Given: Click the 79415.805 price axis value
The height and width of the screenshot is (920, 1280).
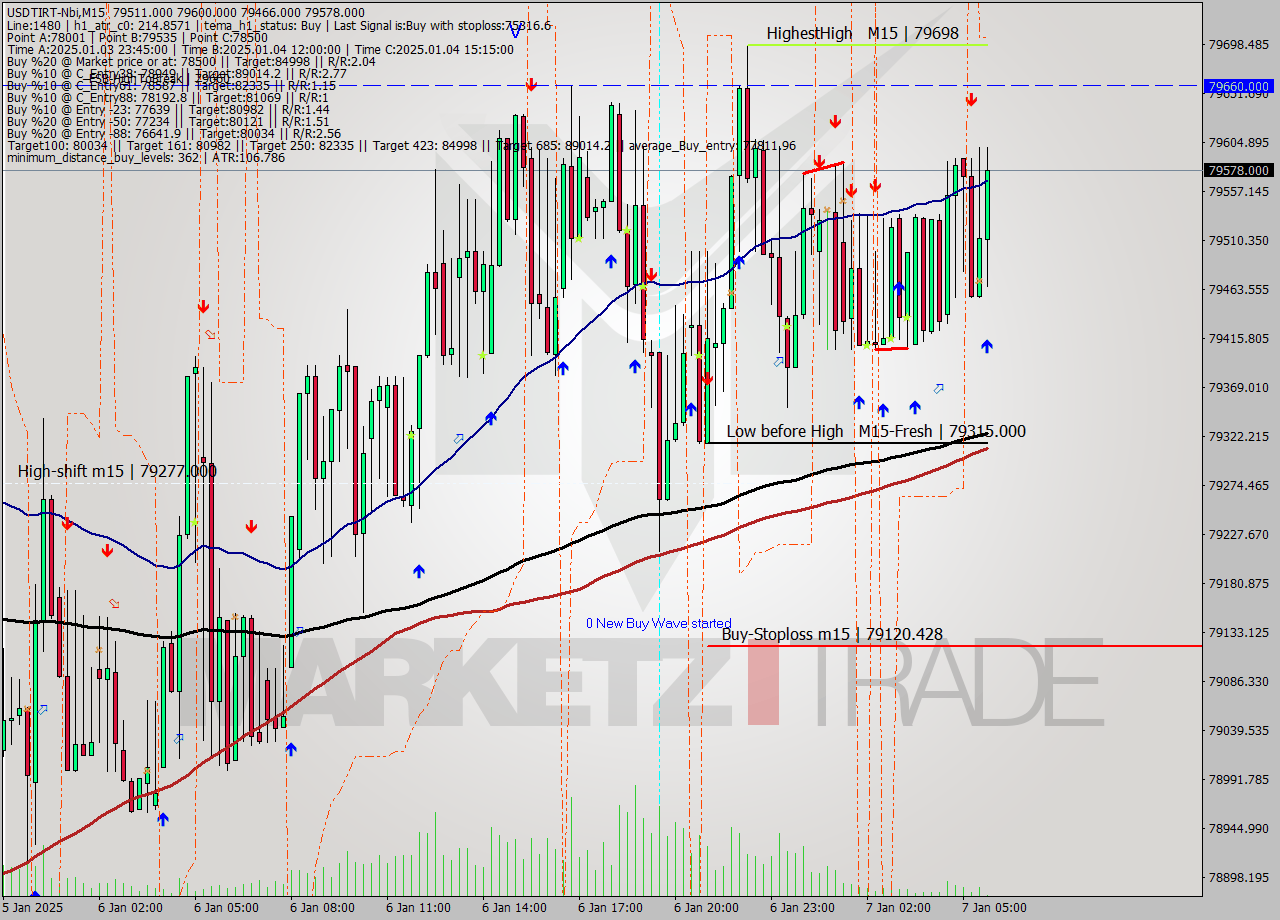Looking at the screenshot, I should coord(1240,338).
